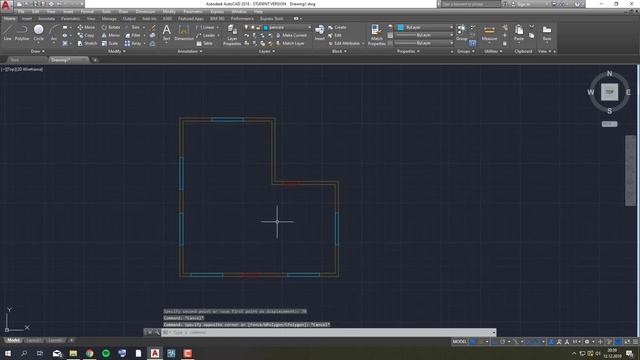
Task: Click the Table tool
Action: point(204,43)
